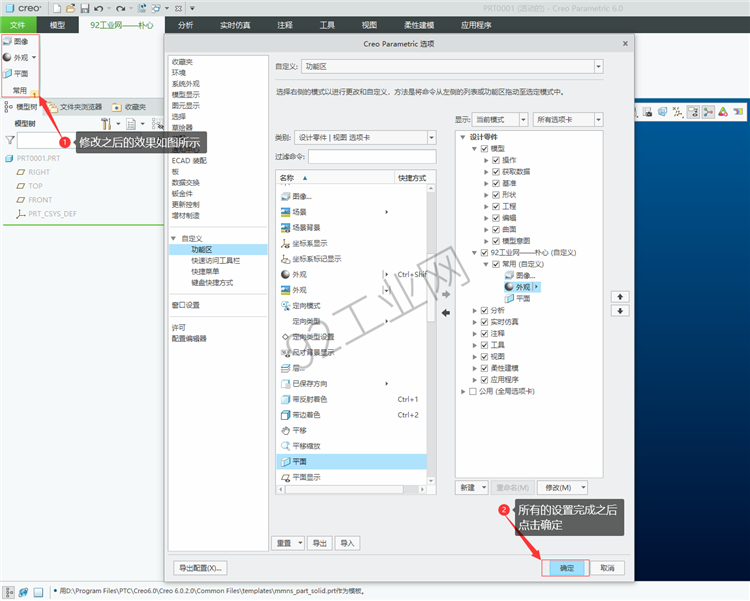
Task: Toggle the 92工业网——朴心 (自定义) checkbox
Action: (x=485, y=253)
